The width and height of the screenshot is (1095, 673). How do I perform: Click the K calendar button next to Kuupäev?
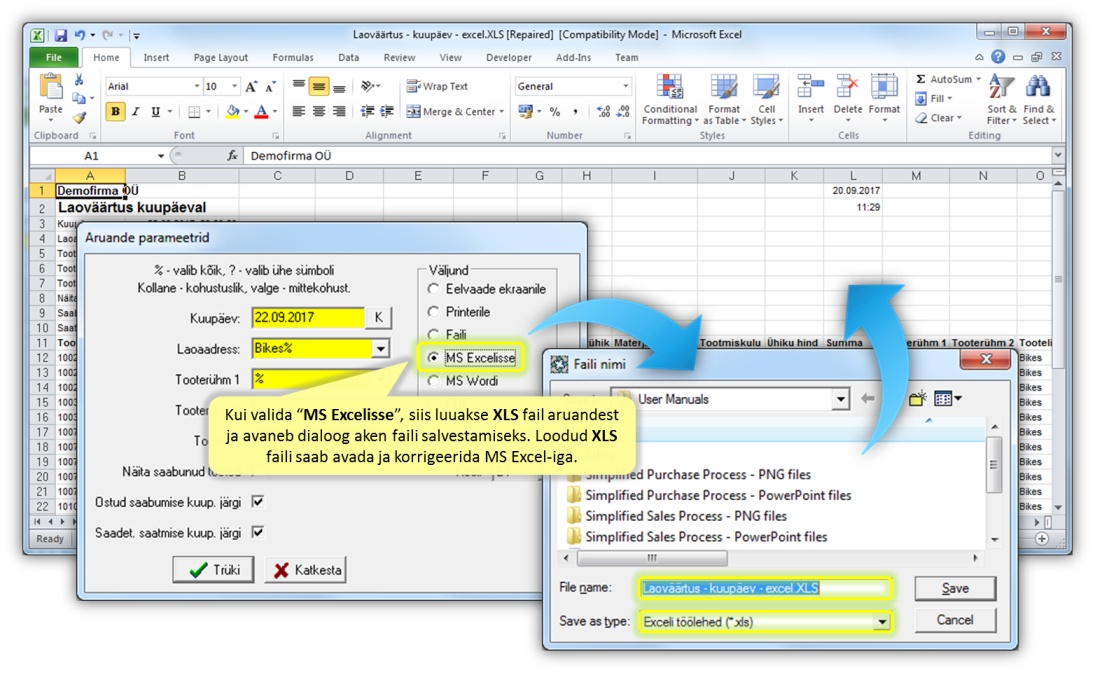click(379, 318)
